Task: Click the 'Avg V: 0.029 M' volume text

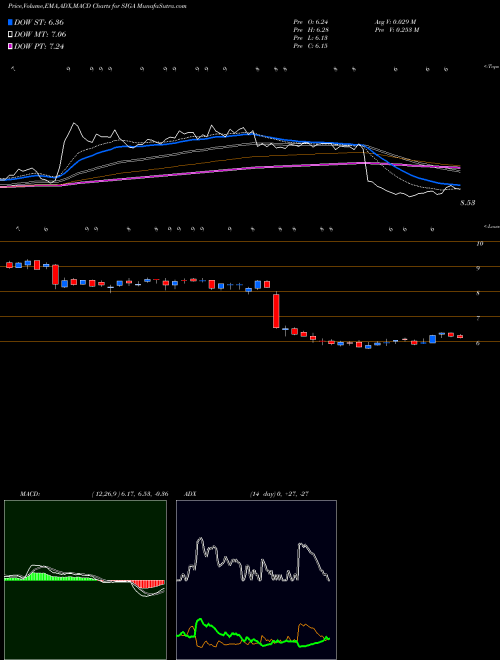Action: 395,22
